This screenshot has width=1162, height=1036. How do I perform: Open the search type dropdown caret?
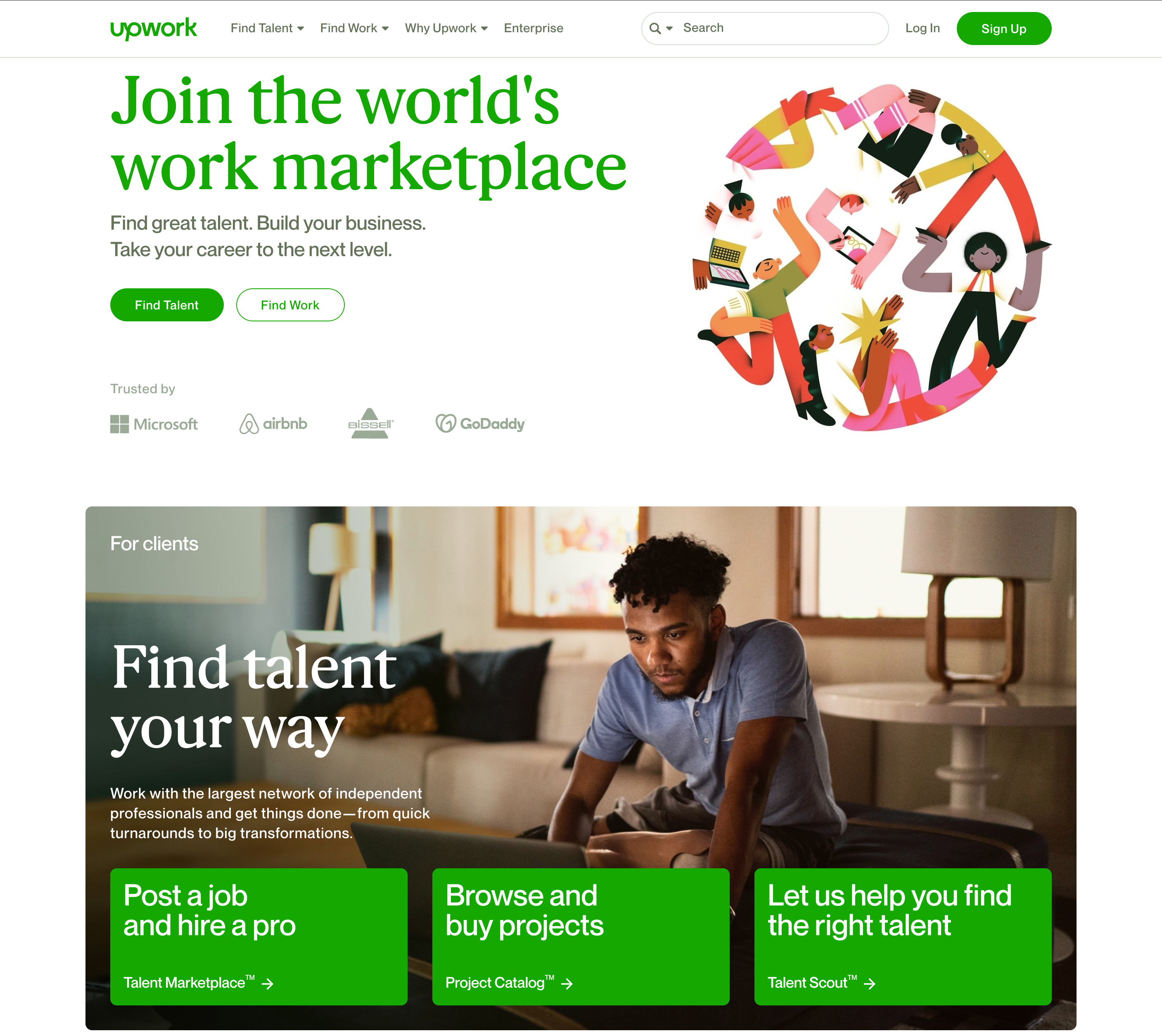coord(670,29)
